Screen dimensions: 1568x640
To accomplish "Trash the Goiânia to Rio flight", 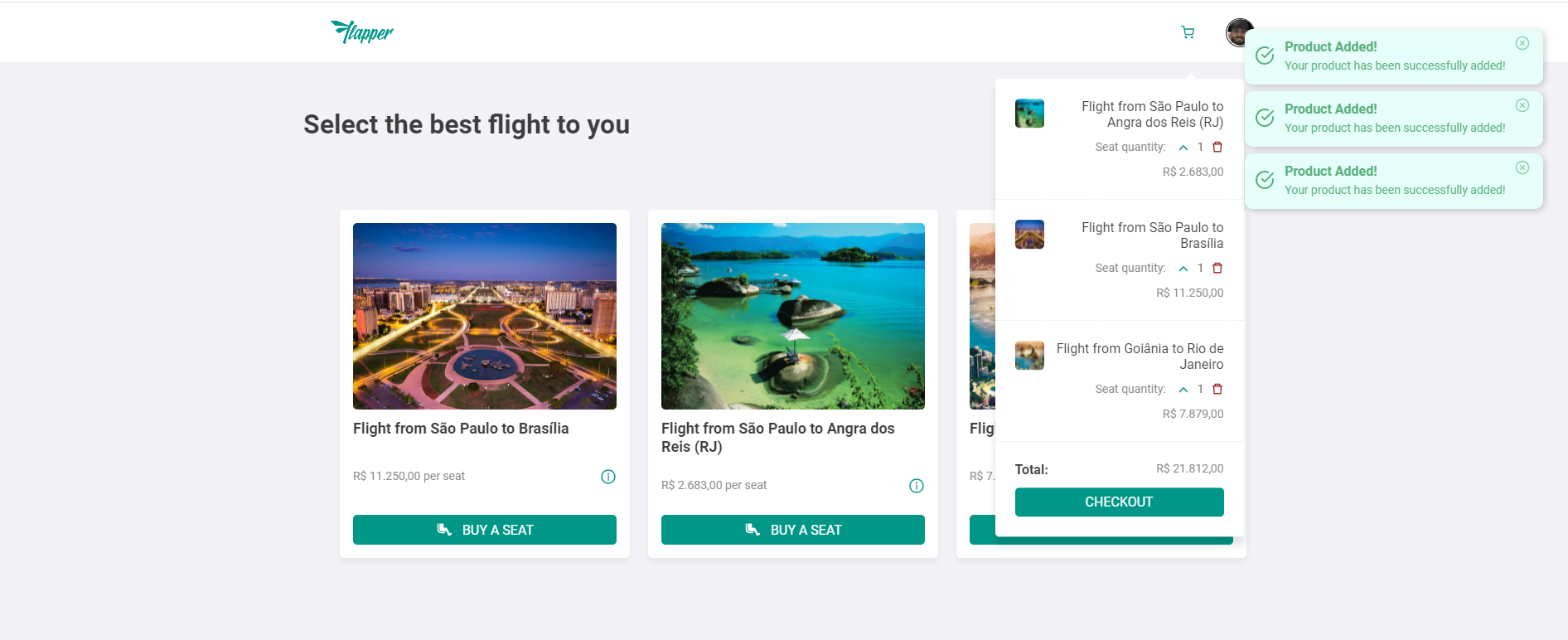I will [1217, 389].
